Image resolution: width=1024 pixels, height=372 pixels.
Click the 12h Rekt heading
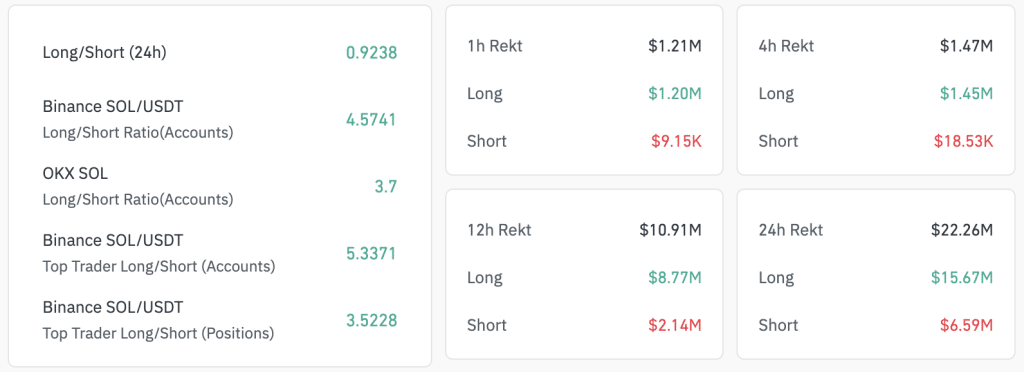(499, 230)
